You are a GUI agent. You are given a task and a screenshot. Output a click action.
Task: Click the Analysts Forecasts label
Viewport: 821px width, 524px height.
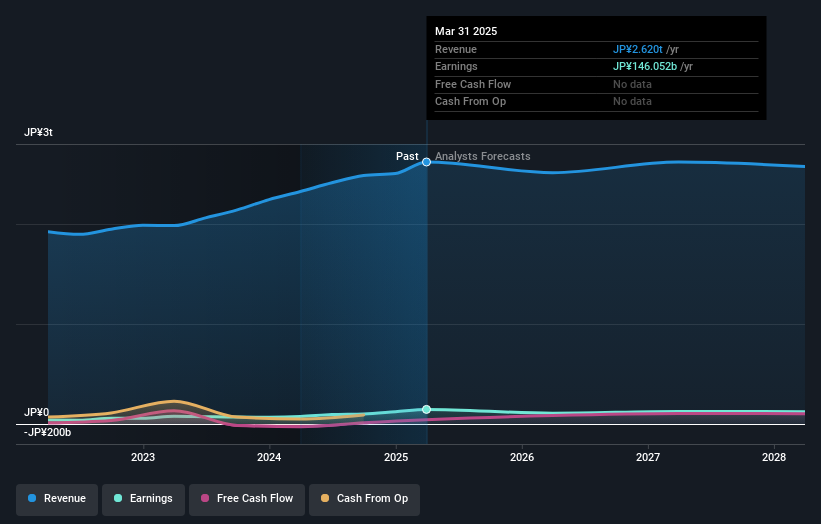(483, 157)
